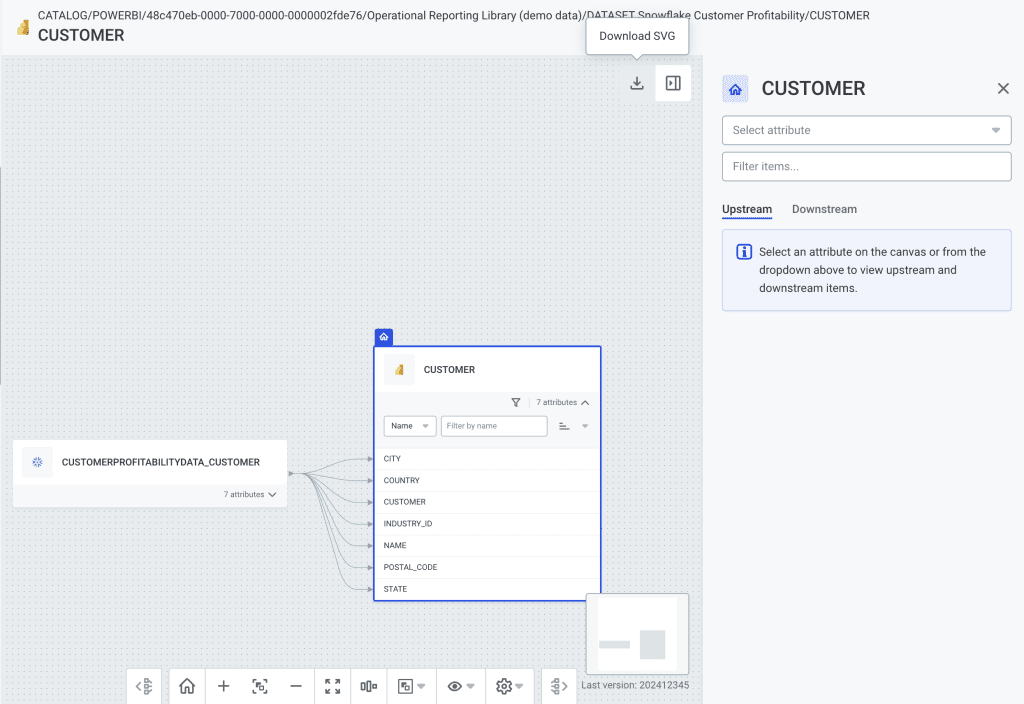Click the zoom in plus button
The image size is (1024, 704).
pyautogui.click(x=223, y=686)
